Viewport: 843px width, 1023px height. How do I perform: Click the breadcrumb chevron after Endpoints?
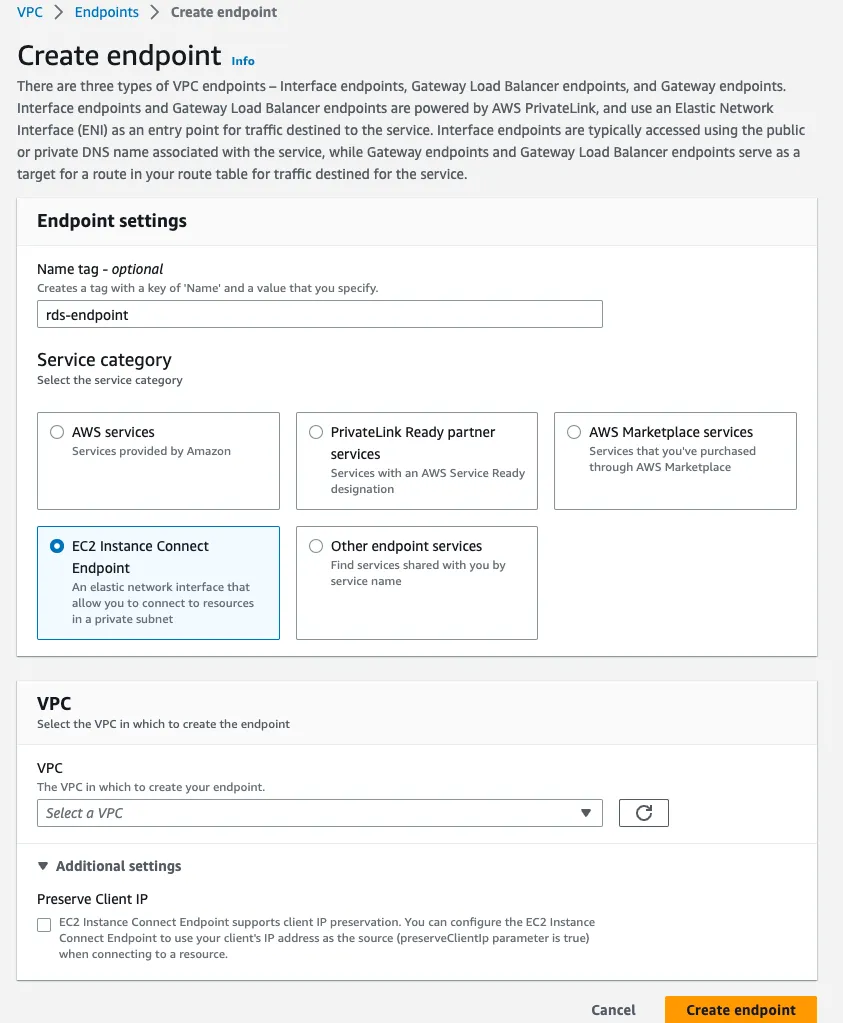[155, 13]
